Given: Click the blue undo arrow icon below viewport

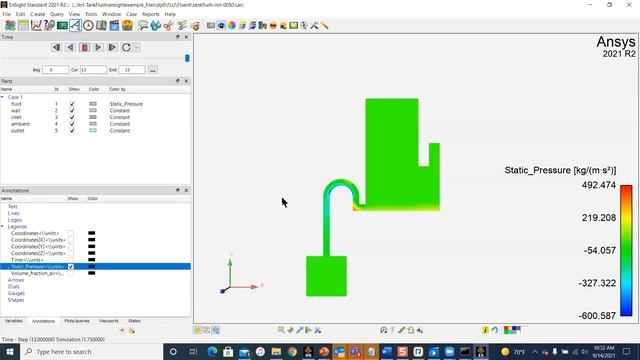Looking at the screenshot, I should (x=495, y=330).
